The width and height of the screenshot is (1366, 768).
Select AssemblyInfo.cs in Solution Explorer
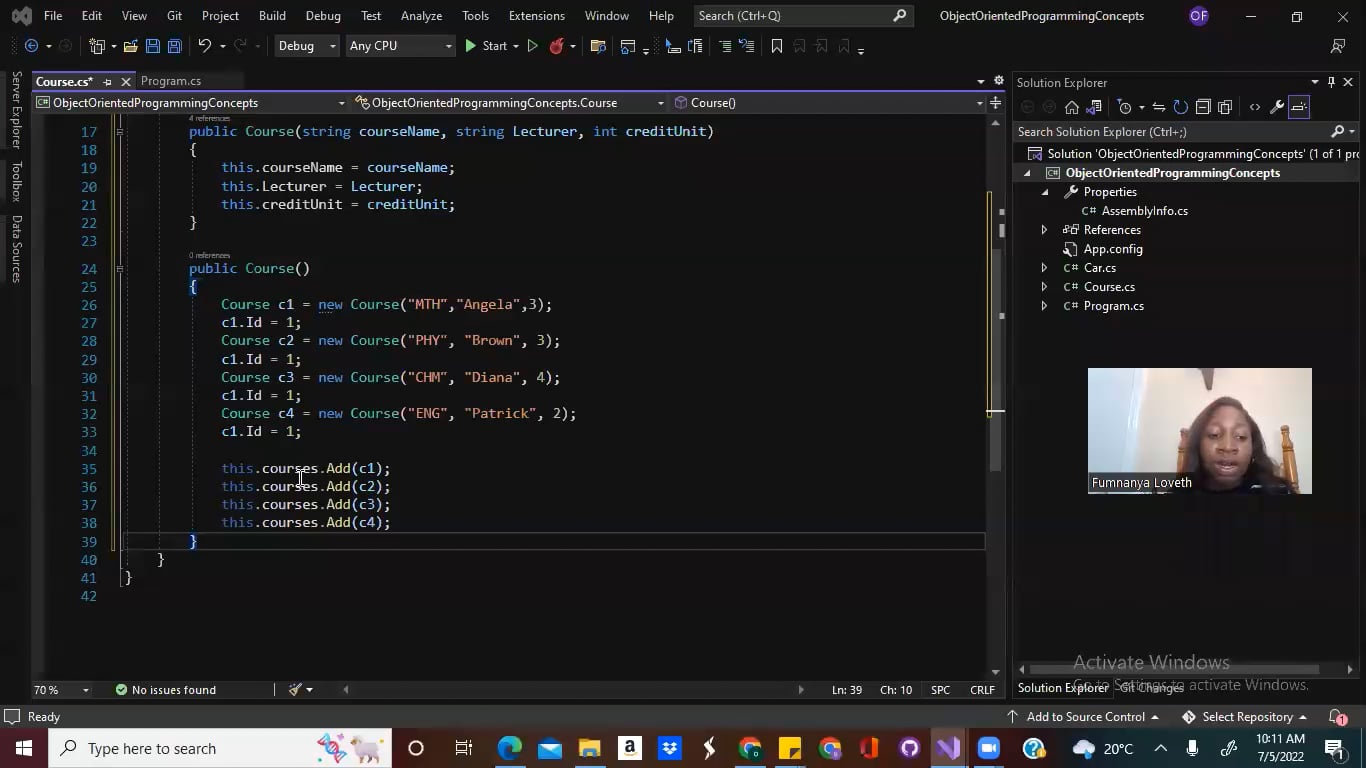tap(1144, 211)
